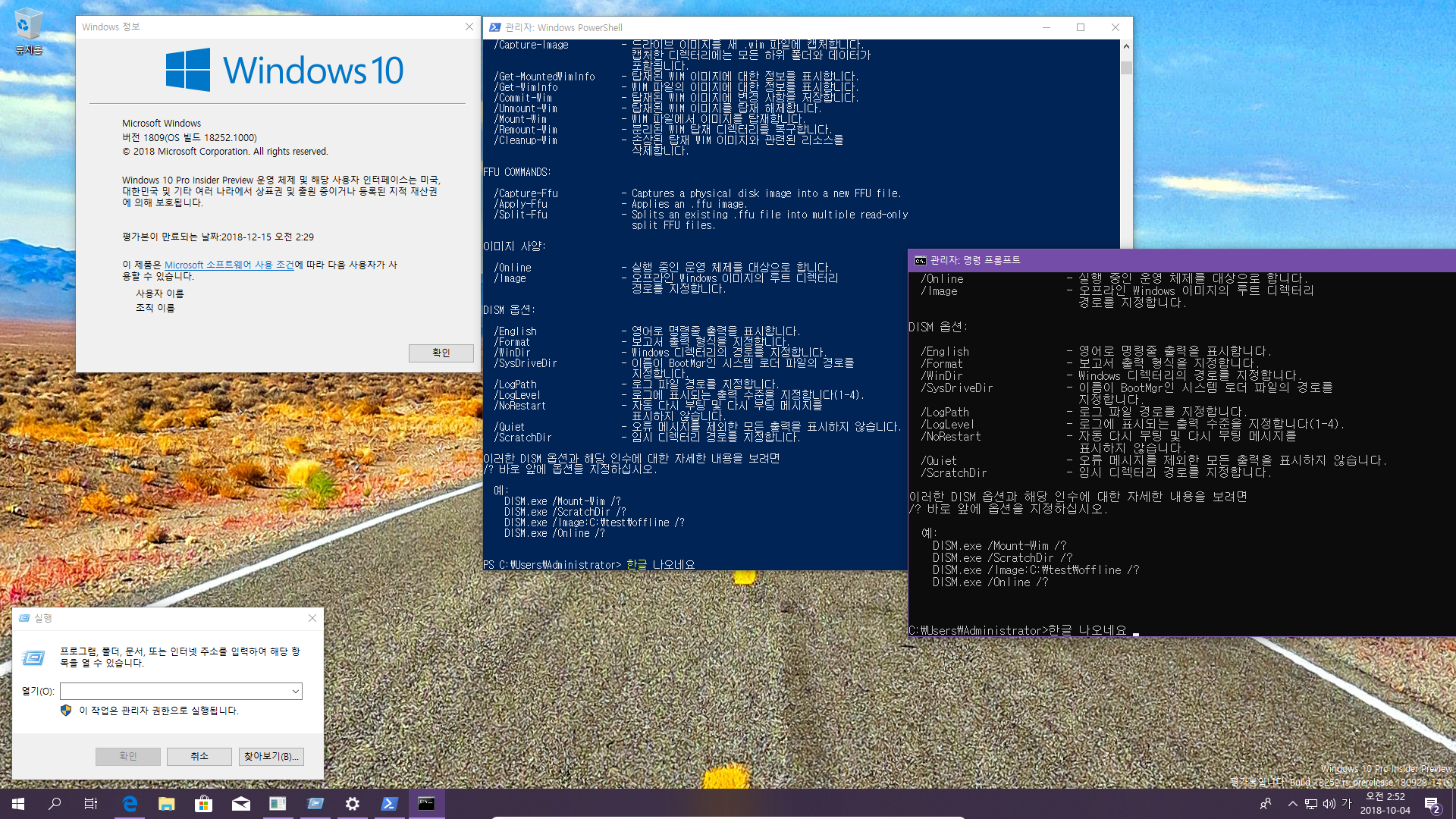Click the PS C:\Users\Administrator prompt line
The width and height of the screenshot is (1456, 819).
tap(589, 565)
